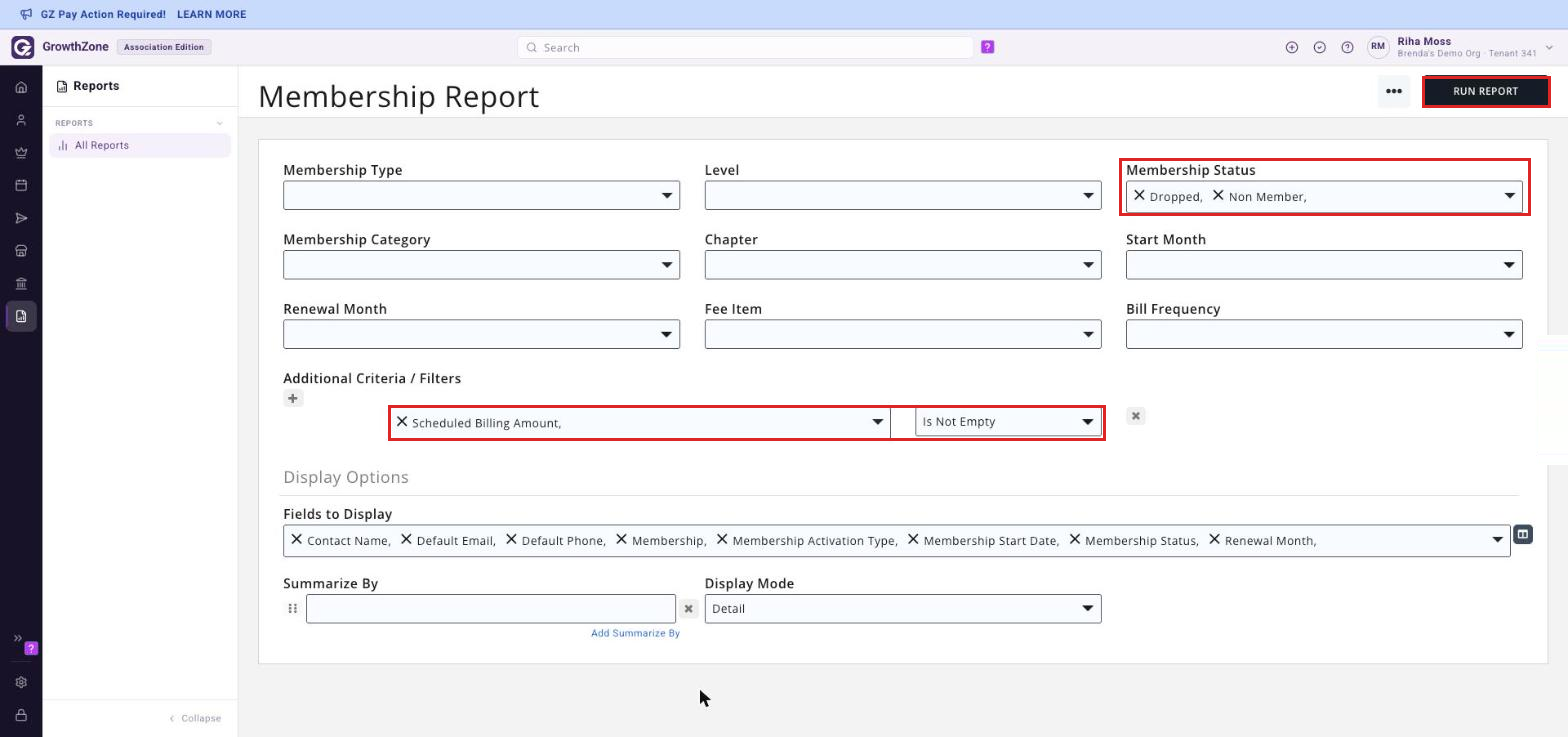The width and height of the screenshot is (1568, 737).
Task: Open the bank billing icon in sidebar
Action: [x=21, y=284]
